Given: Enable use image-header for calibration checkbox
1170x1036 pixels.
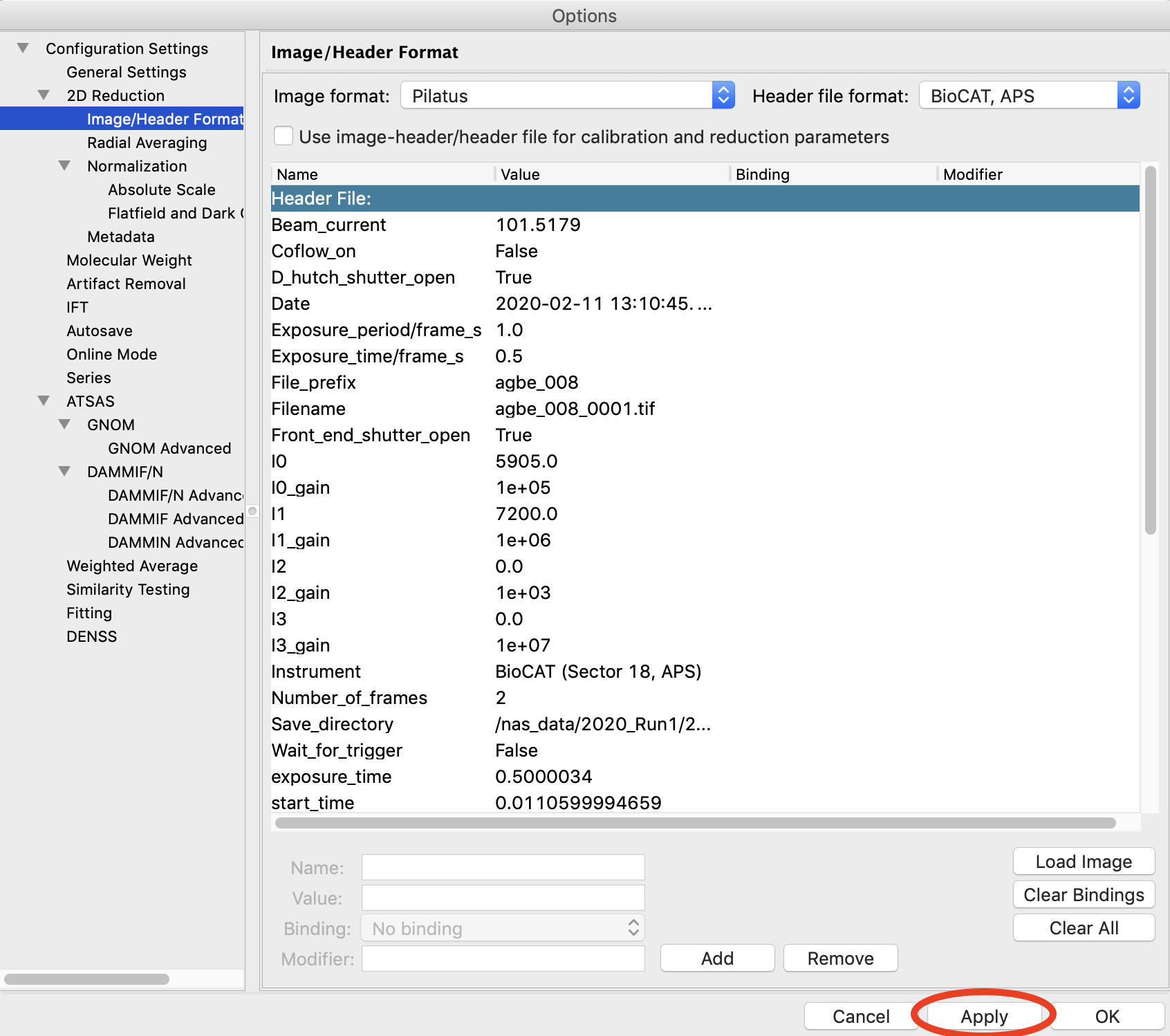Looking at the screenshot, I should (284, 136).
